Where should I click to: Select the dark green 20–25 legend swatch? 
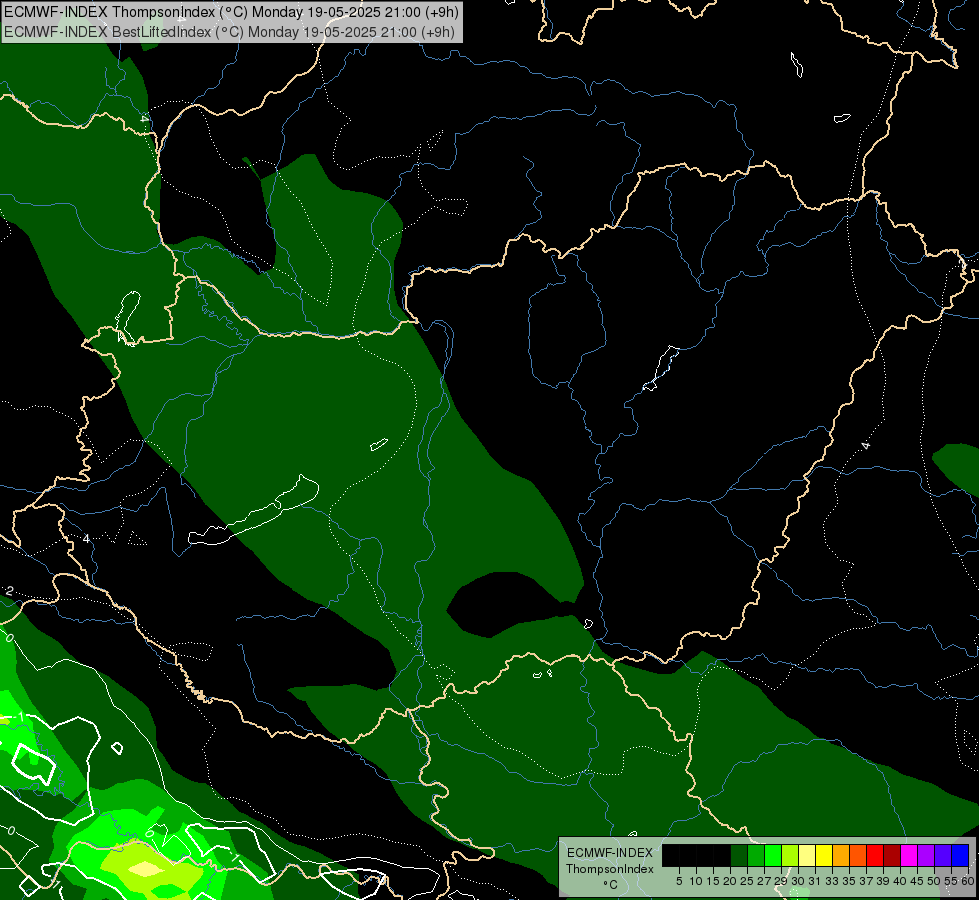click(739, 855)
